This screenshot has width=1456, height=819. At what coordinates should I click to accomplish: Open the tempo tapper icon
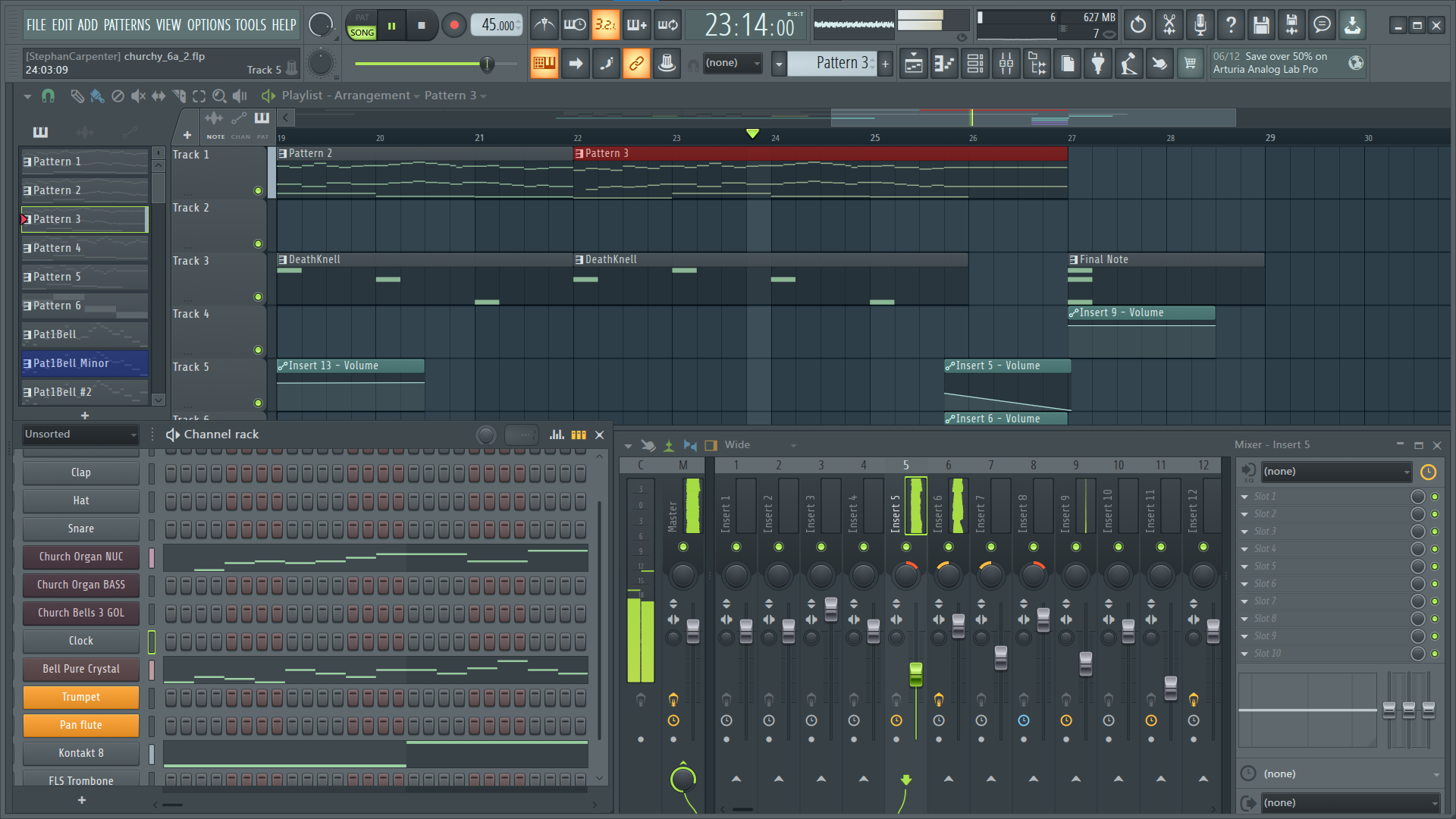(1128, 64)
